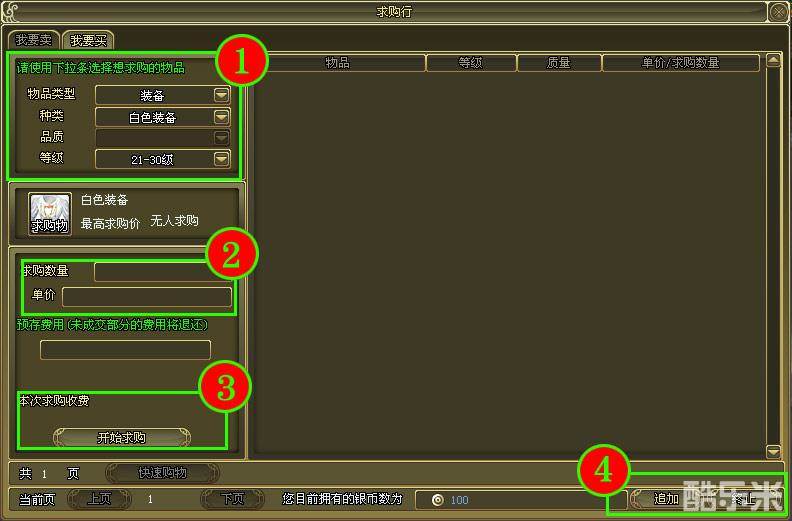This screenshot has height=521, width=792.
Task: Expand the 物品类型 dropdown arrow
Action: tap(221, 95)
